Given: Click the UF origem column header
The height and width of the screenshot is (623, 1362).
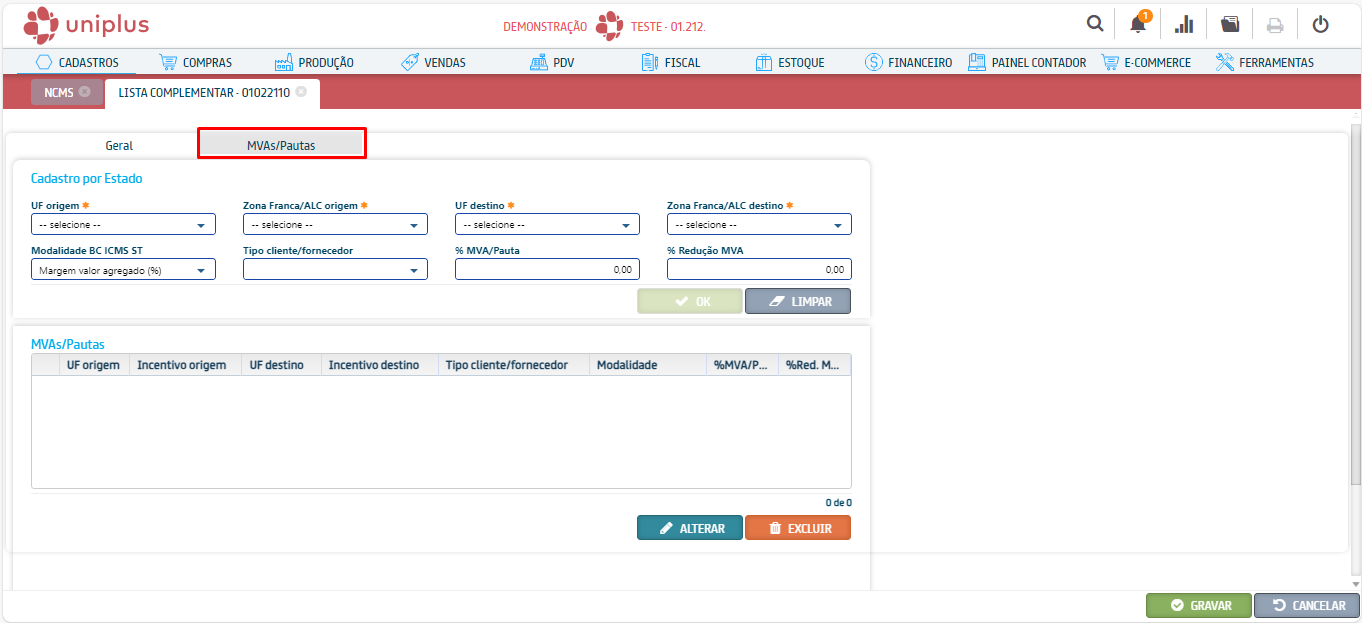Looking at the screenshot, I should point(94,365).
